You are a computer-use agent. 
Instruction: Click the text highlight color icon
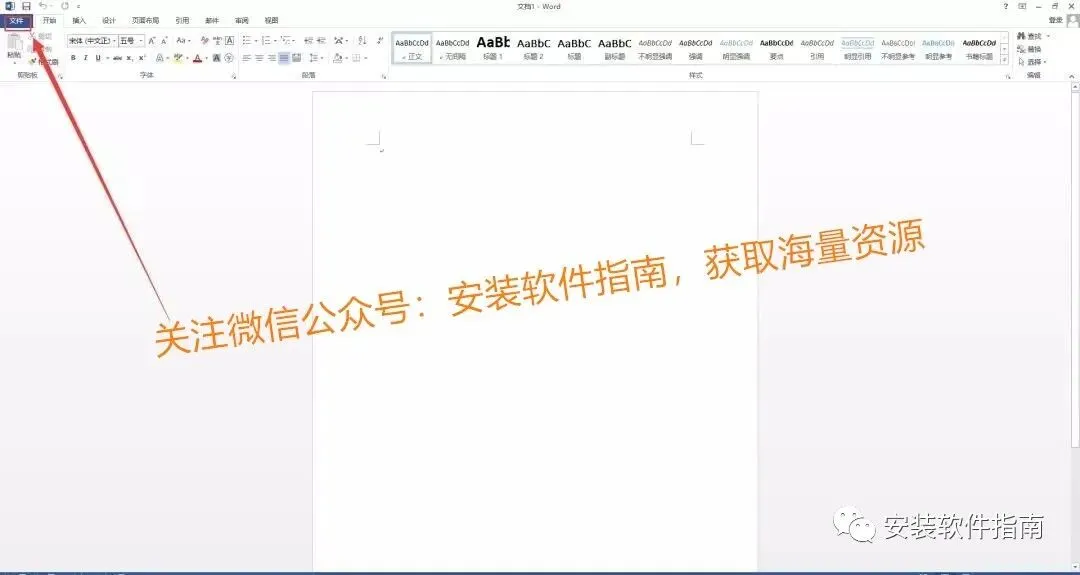tap(178, 59)
